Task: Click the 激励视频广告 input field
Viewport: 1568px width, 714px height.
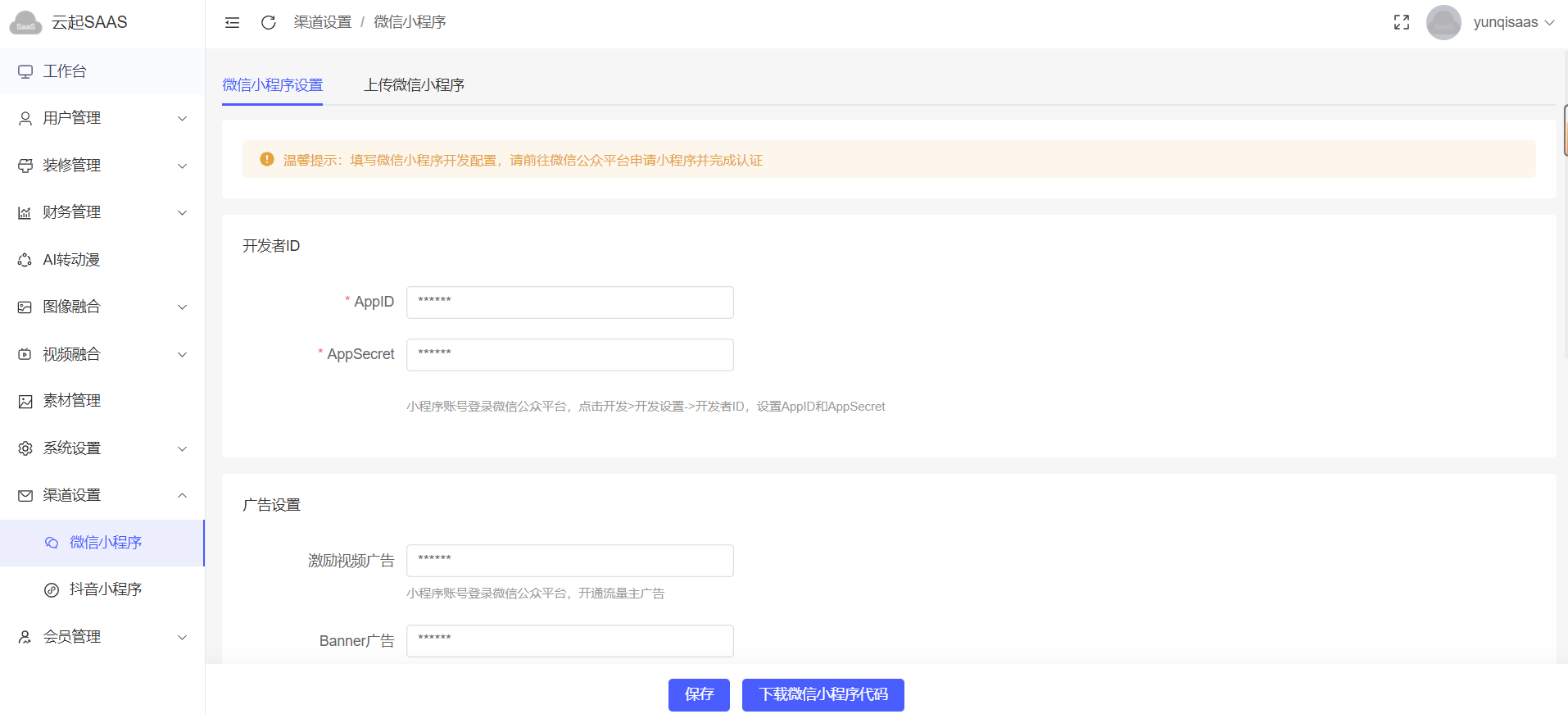Action: click(569, 561)
